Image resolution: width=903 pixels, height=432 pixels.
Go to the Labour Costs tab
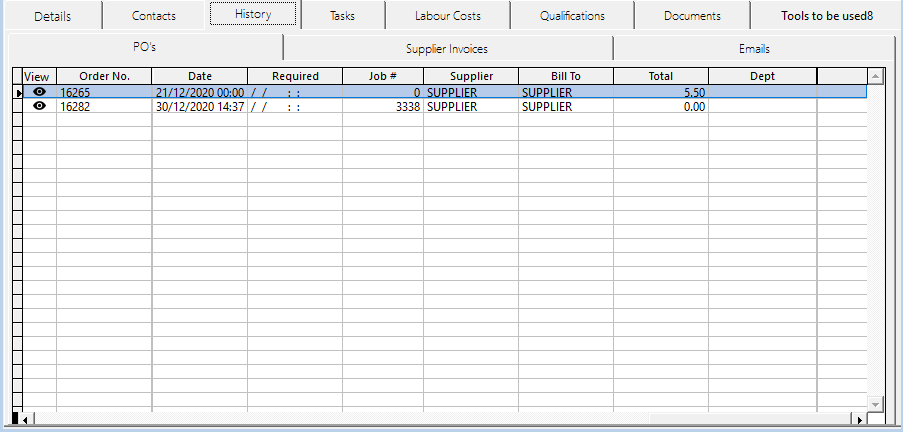(x=447, y=16)
